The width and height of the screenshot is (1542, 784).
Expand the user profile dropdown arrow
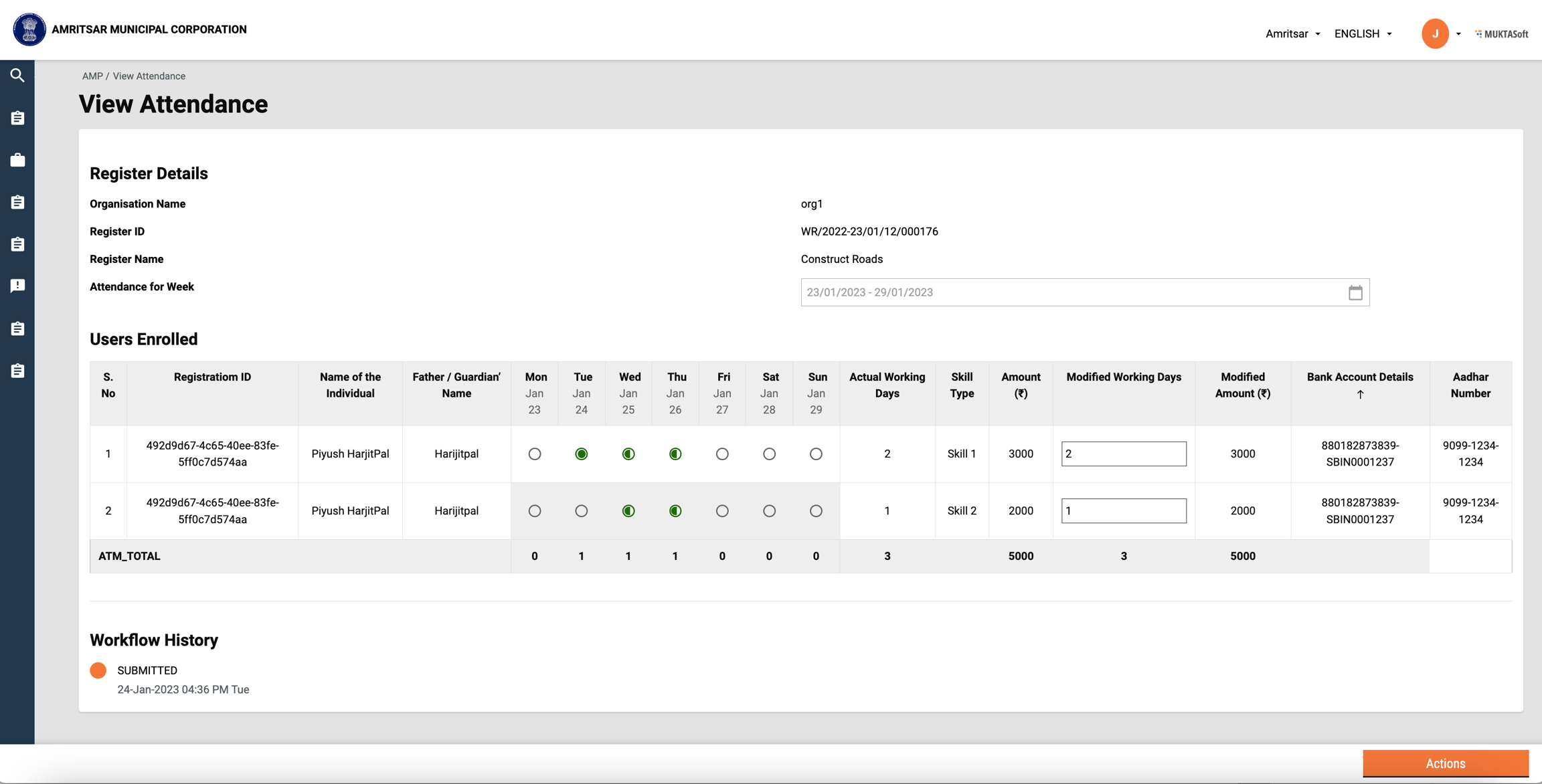pyautogui.click(x=1458, y=34)
